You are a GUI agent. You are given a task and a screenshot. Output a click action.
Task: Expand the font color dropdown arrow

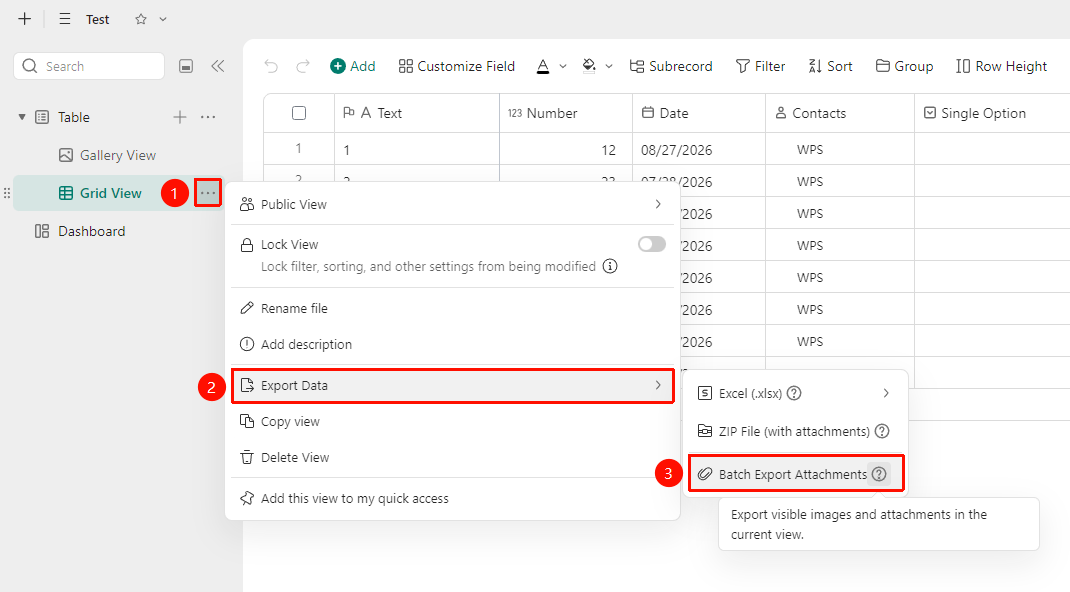coord(563,66)
